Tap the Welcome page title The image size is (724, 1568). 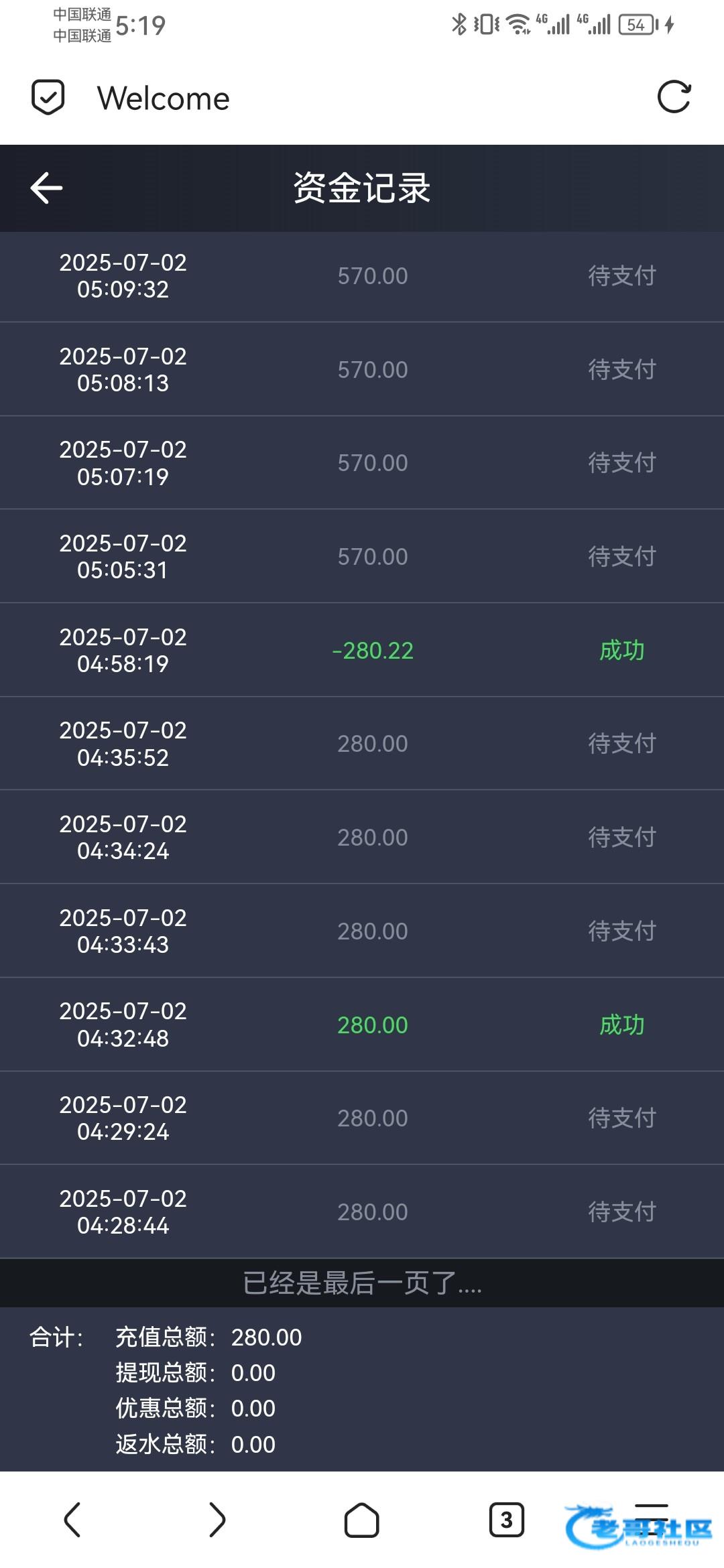(x=164, y=99)
